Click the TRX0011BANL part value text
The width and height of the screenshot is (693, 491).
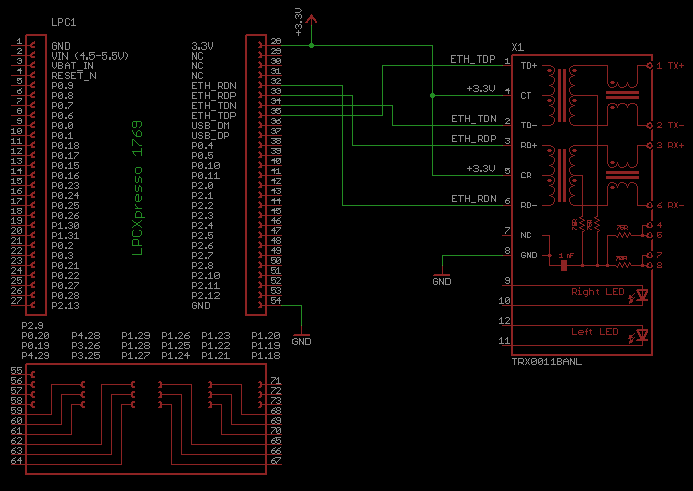(x=546, y=360)
